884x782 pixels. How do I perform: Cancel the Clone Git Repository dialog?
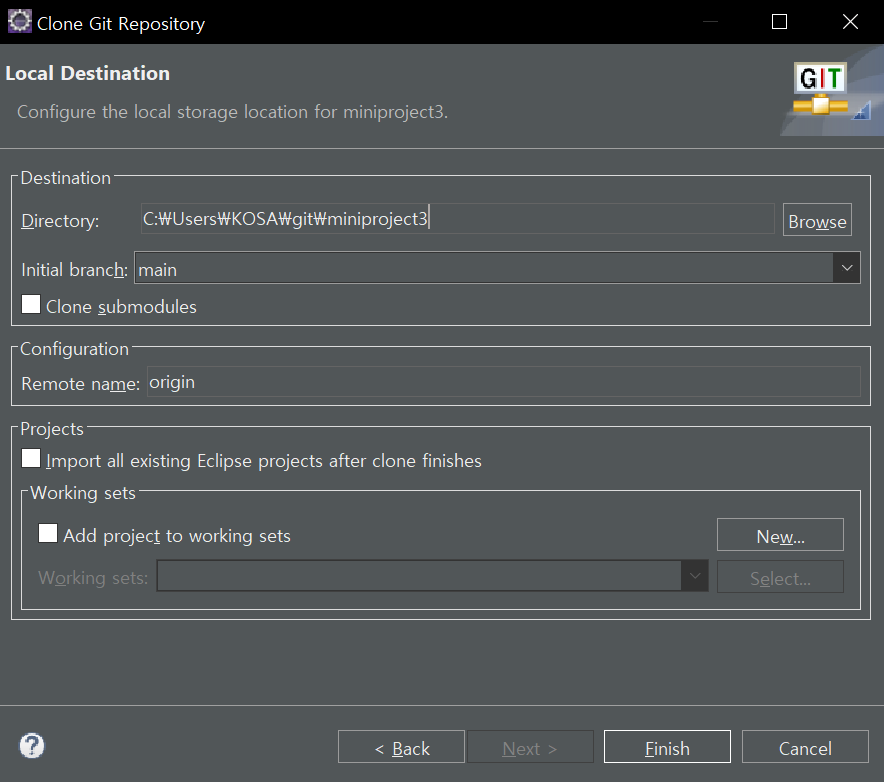click(805, 747)
